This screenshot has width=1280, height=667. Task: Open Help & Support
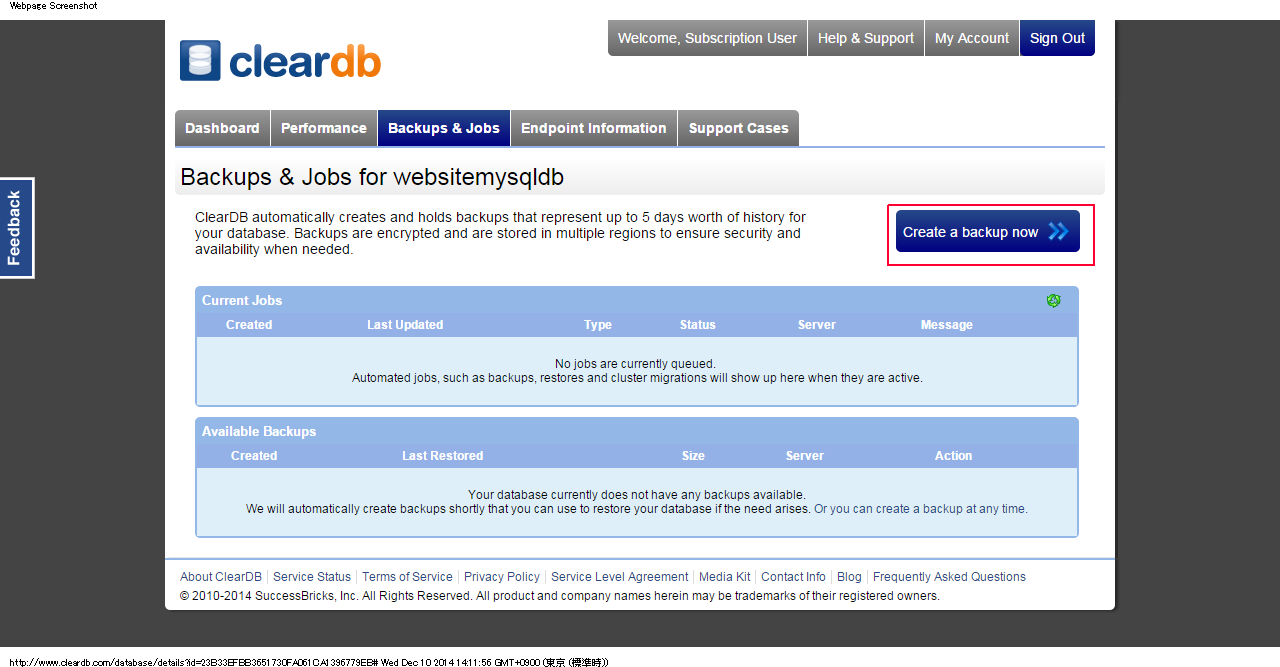pyautogui.click(x=865, y=38)
